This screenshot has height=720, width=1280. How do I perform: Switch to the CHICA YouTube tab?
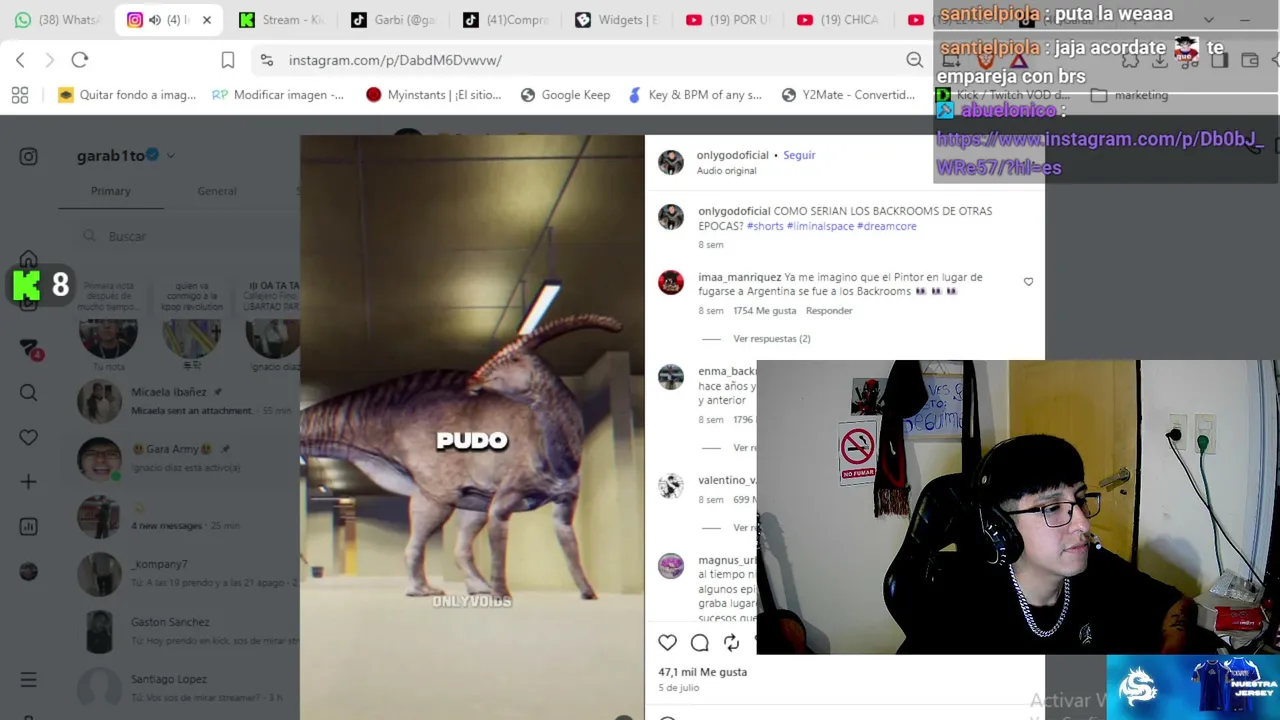click(840, 20)
